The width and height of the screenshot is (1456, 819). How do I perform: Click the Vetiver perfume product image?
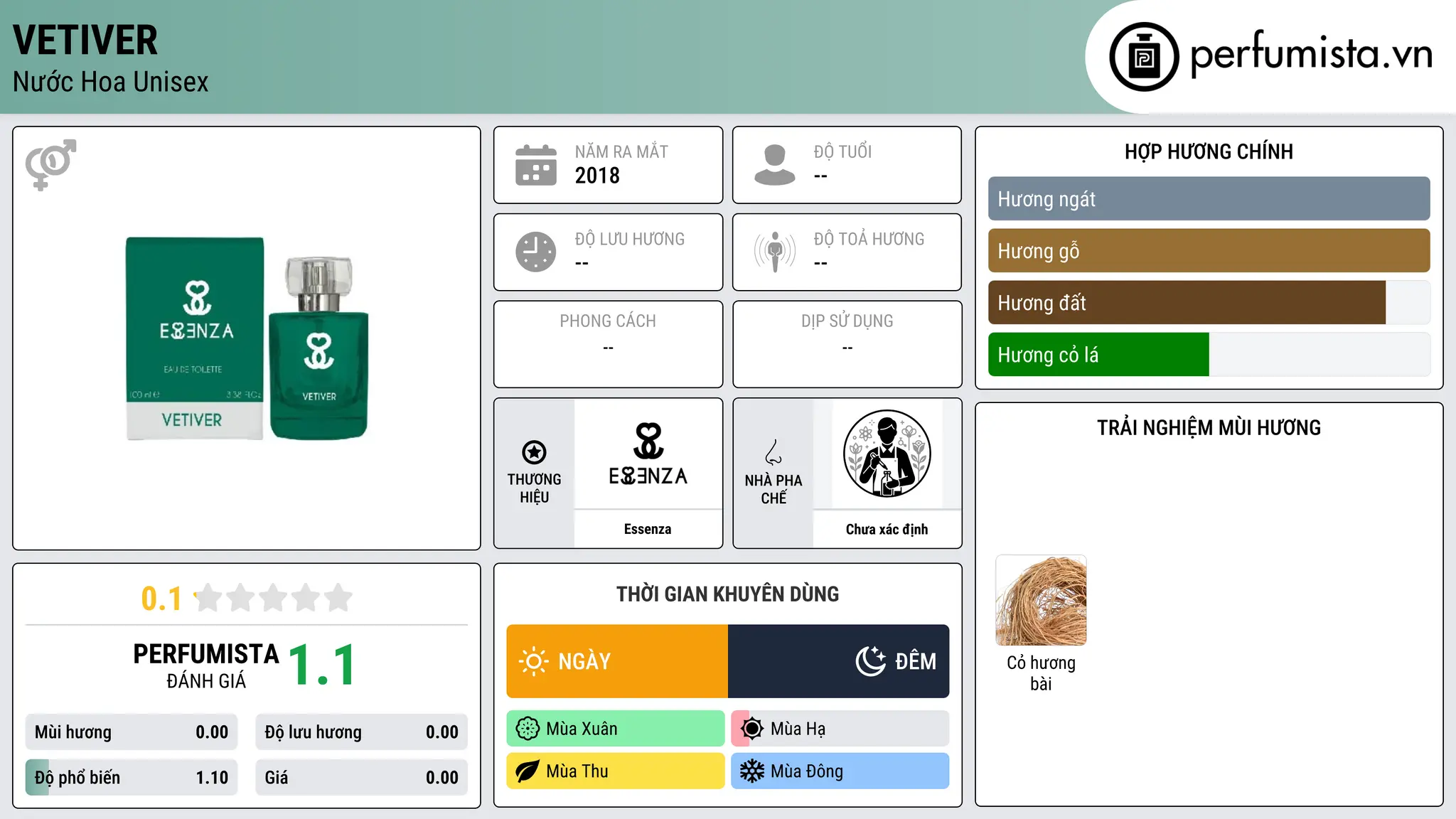247,338
